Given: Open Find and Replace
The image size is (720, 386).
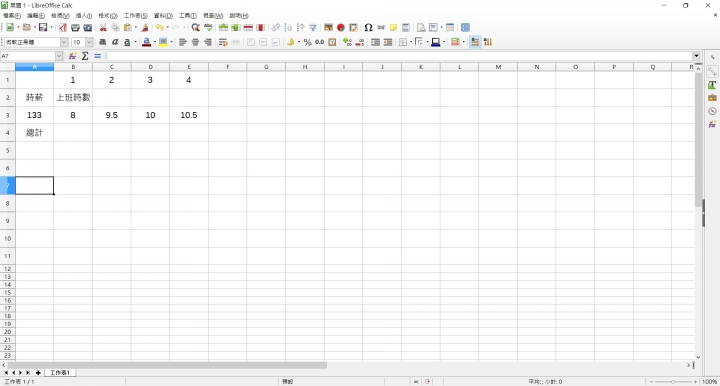Looking at the screenshot, I should click(x=196, y=28).
